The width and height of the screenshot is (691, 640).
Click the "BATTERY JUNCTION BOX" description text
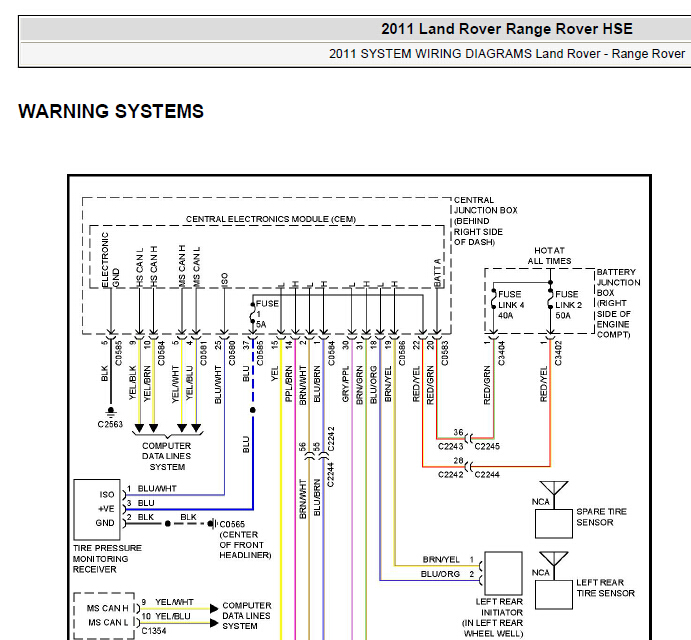(x=618, y=303)
